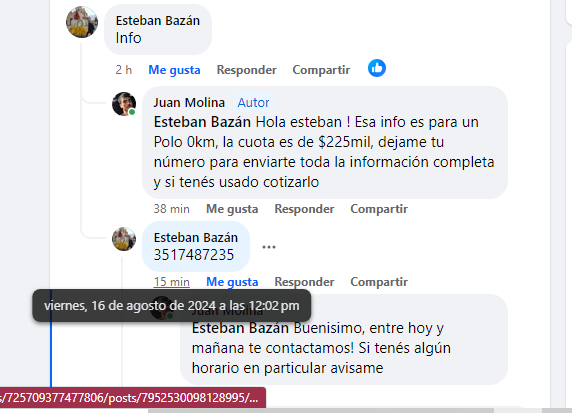Open Juan Molina's name link with Autor badge
Screen dimensions: 572x413
(x=189, y=103)
